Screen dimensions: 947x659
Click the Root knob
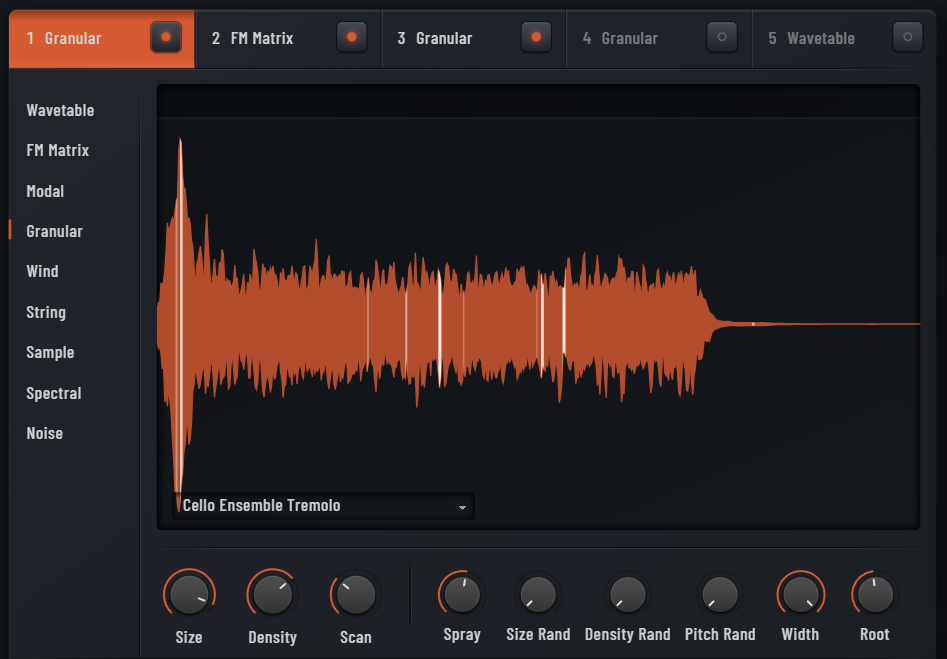click(875, 594)
